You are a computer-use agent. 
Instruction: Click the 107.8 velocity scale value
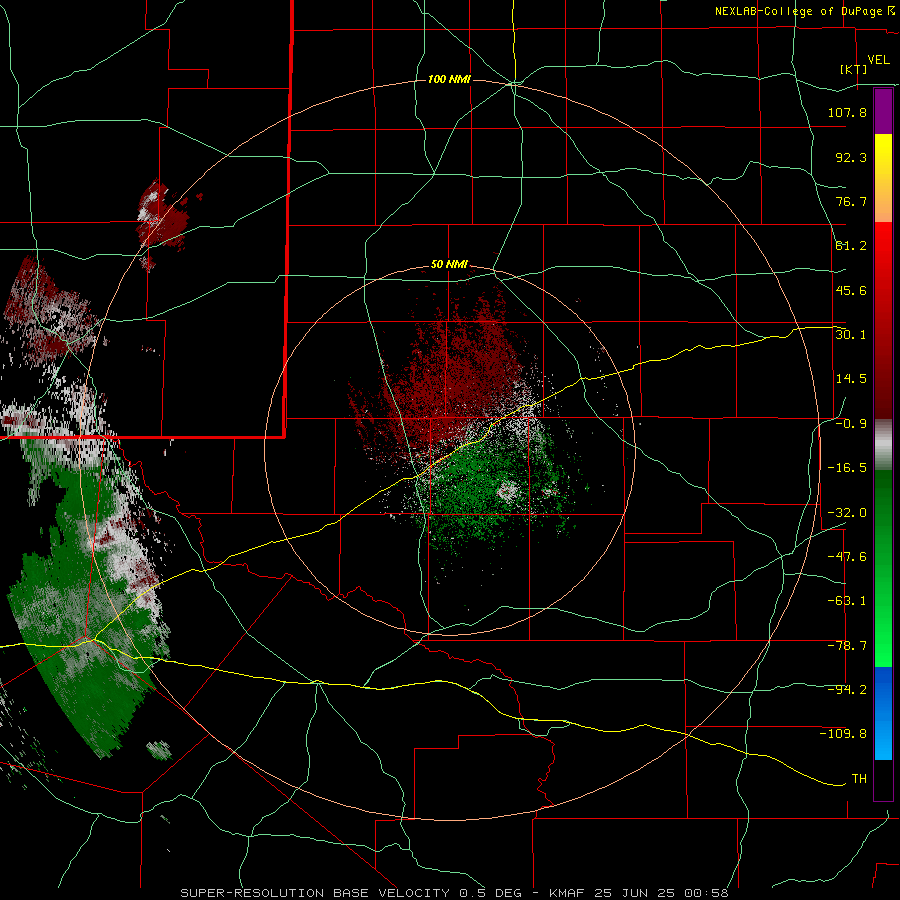pyautogui.click(x=847, y=112)
